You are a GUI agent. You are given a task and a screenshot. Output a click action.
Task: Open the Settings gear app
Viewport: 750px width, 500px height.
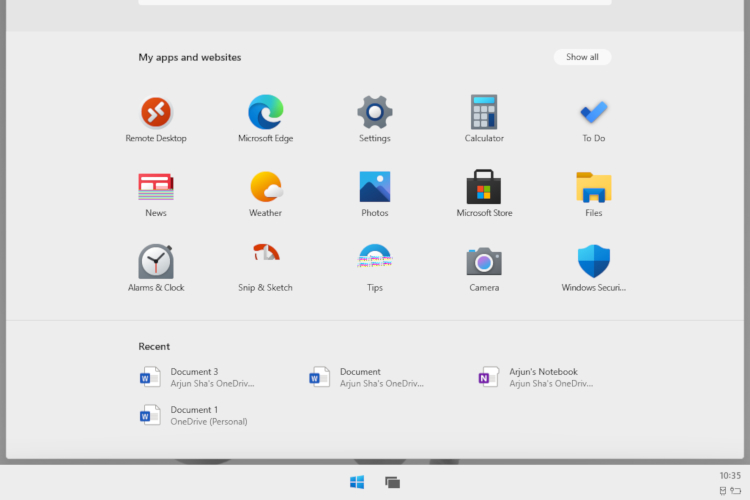pos(375,120)
